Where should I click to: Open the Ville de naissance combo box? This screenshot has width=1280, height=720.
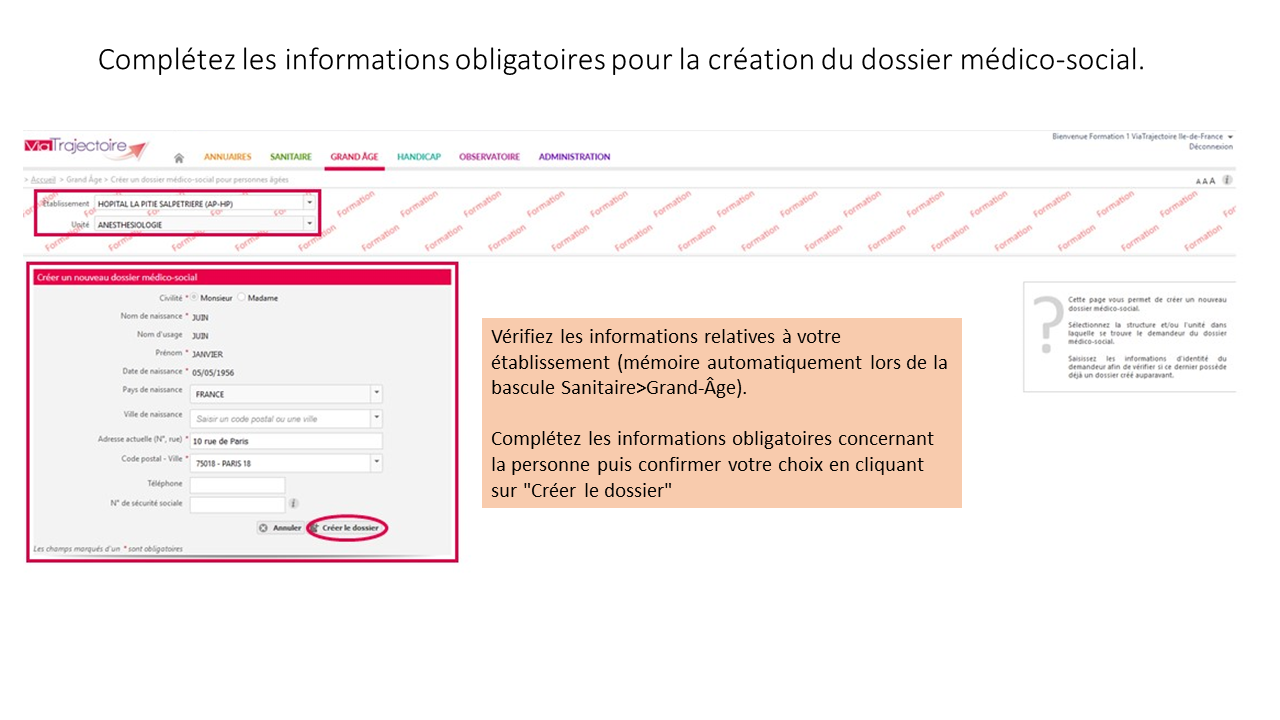(376, 419)
